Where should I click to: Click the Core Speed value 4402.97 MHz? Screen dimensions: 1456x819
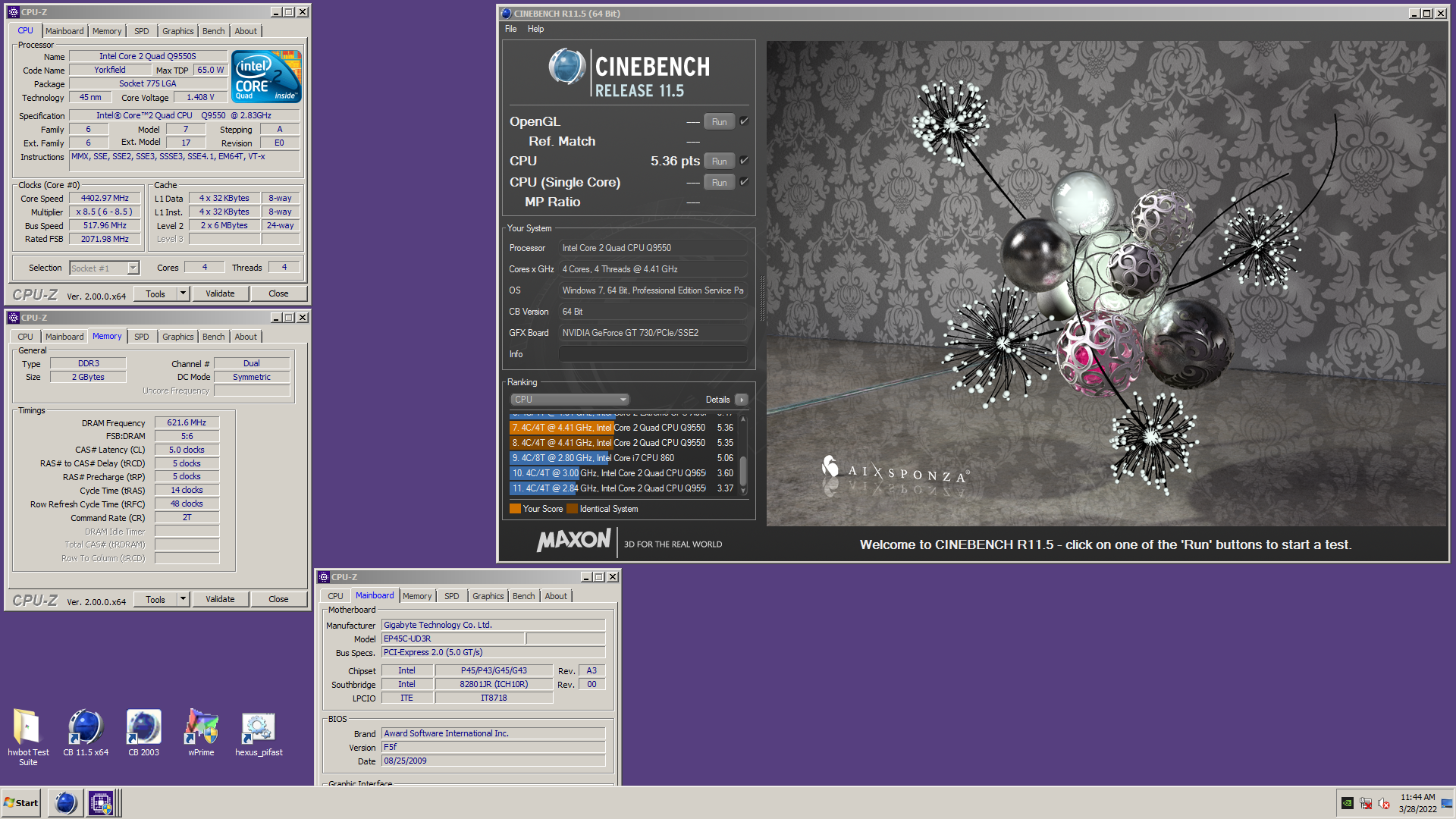[105, 198]
